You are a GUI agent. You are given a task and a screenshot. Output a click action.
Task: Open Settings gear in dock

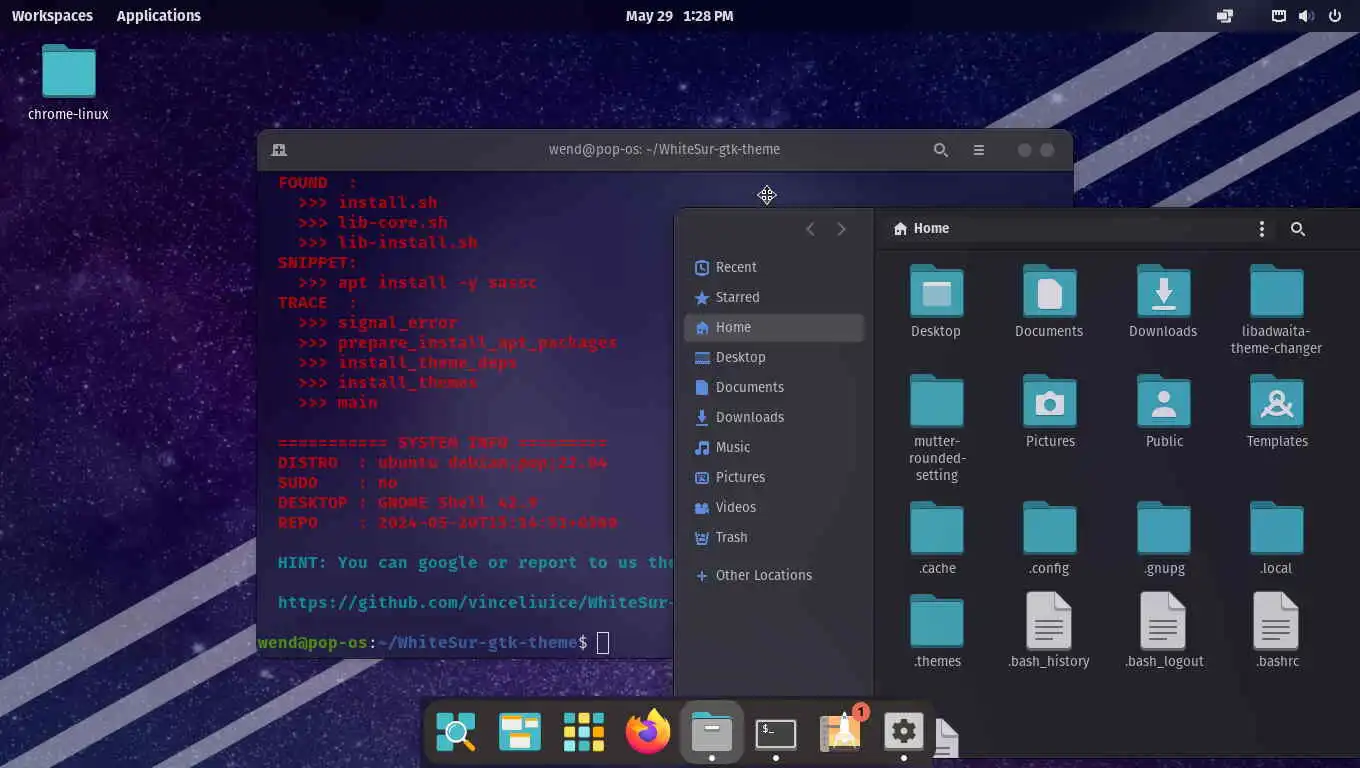tap(904, 733)
